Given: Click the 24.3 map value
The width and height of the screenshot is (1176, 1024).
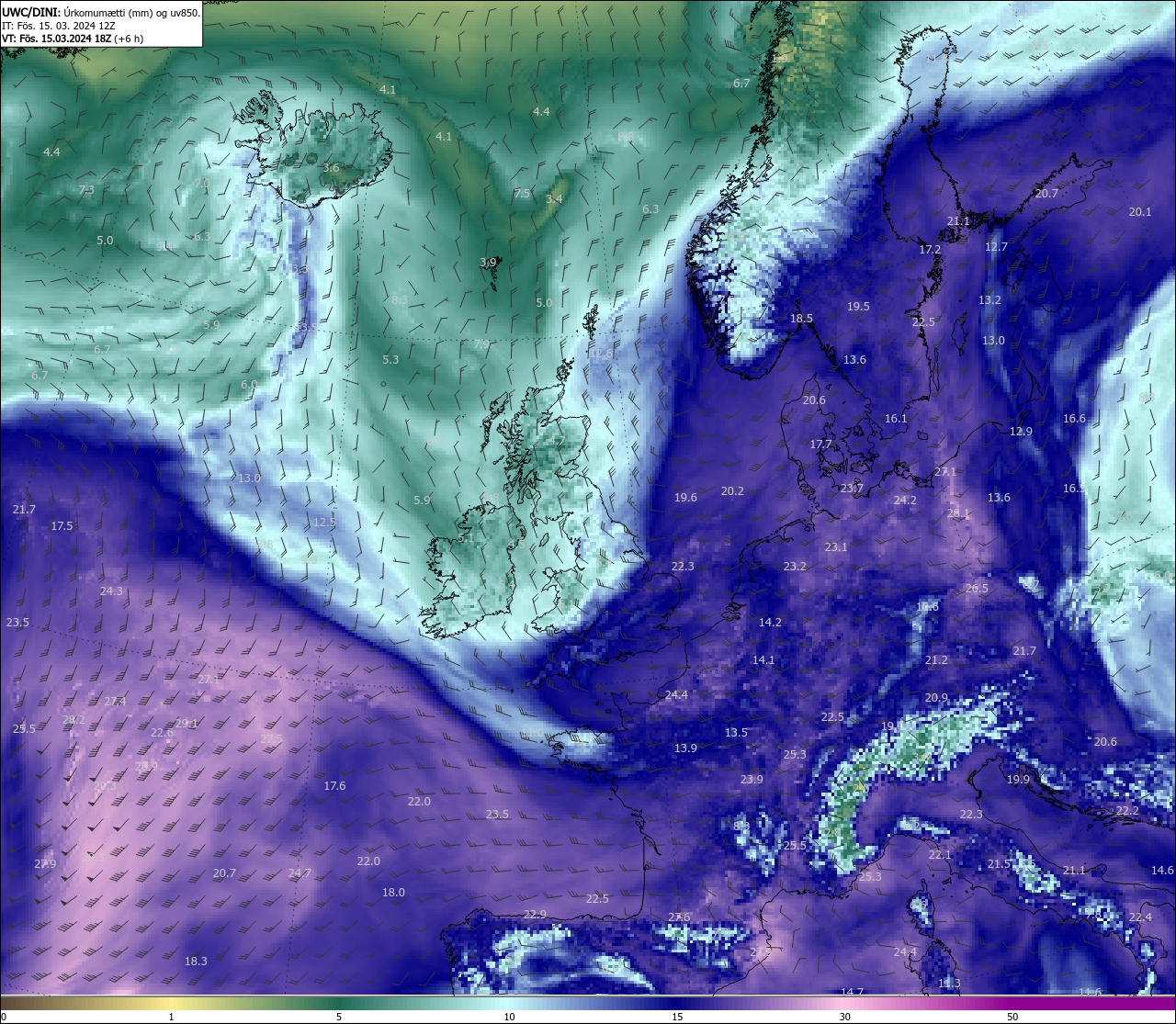Looking at the screenshot, I should [x=111, y=591].
